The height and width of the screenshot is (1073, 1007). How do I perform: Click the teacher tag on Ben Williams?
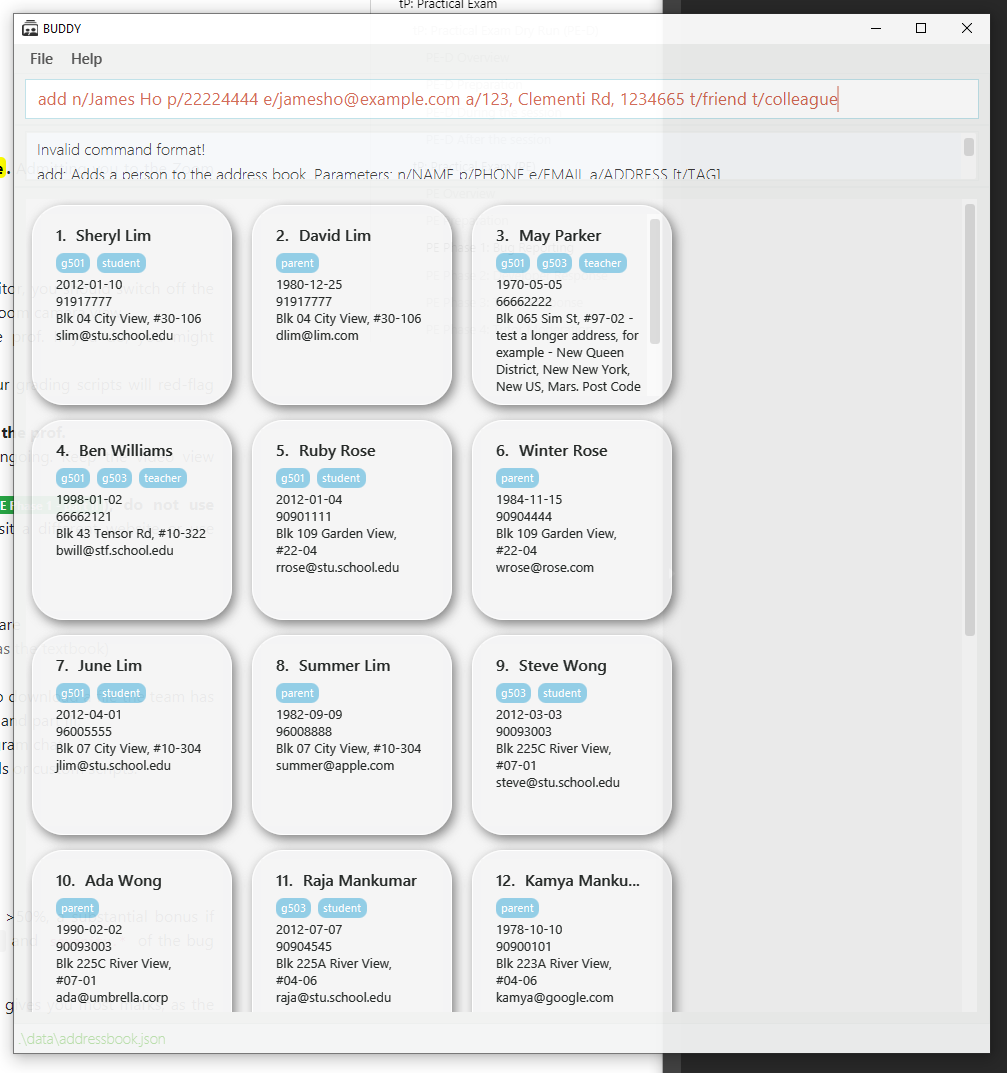tap(162, 478)
